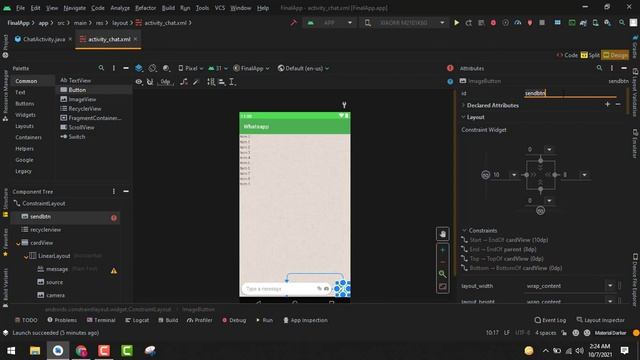Toggle the left horizontal constraint bias icon
640x360 pixels.
click(485, 175)
